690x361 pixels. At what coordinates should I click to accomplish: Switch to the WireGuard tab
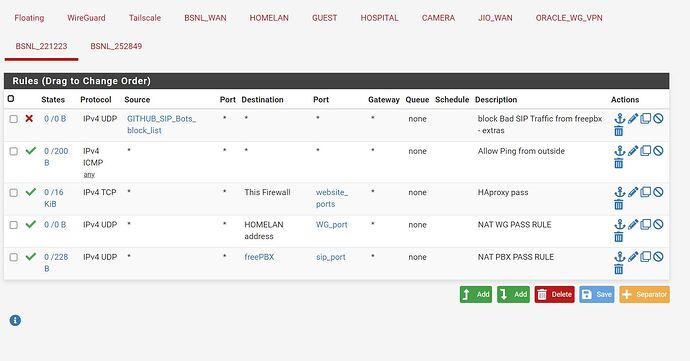click(86, 18)
